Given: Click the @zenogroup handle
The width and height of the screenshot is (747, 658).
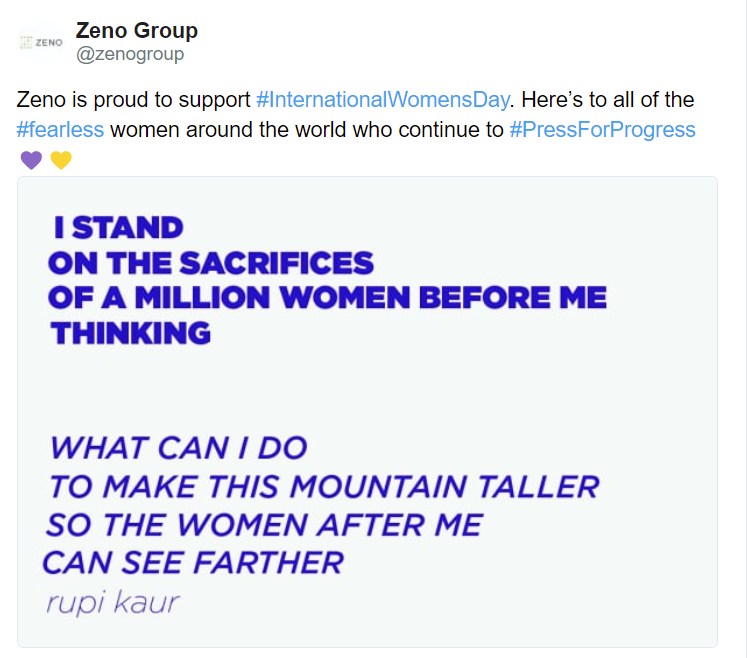Looking at the screenshot, I should click(130, 54).
